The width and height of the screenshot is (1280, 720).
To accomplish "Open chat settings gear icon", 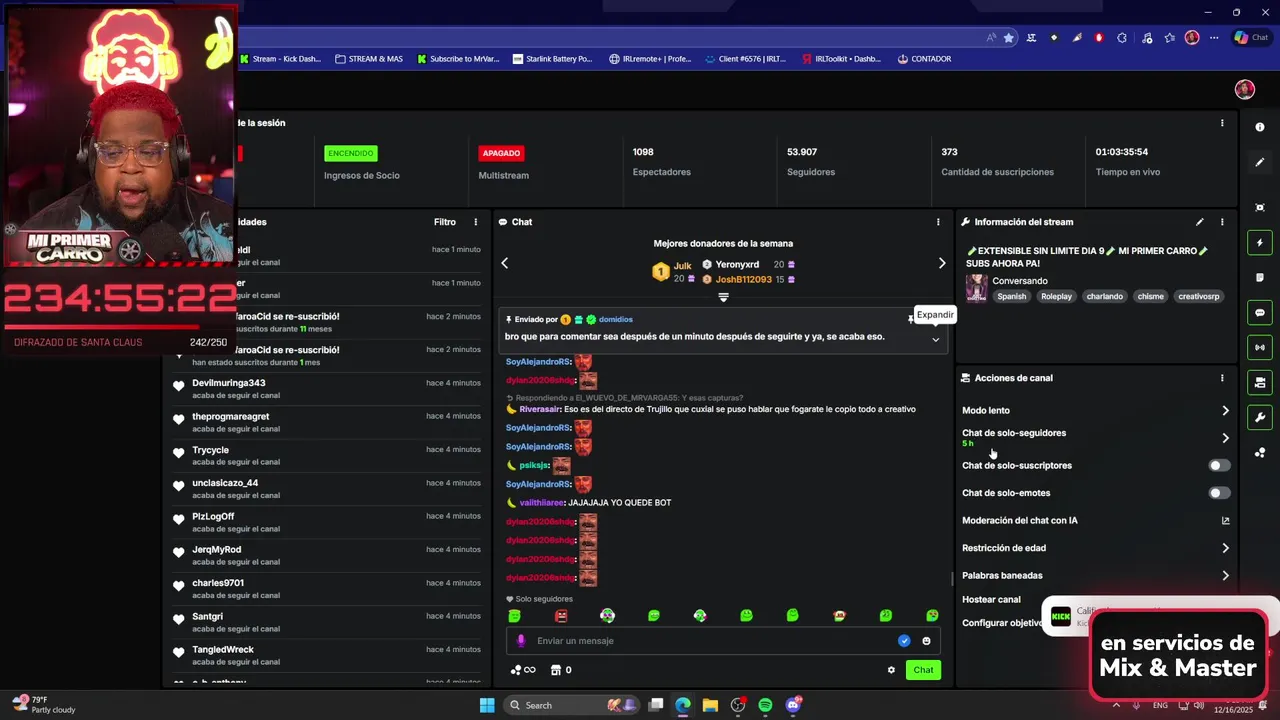I will [891, 670].
